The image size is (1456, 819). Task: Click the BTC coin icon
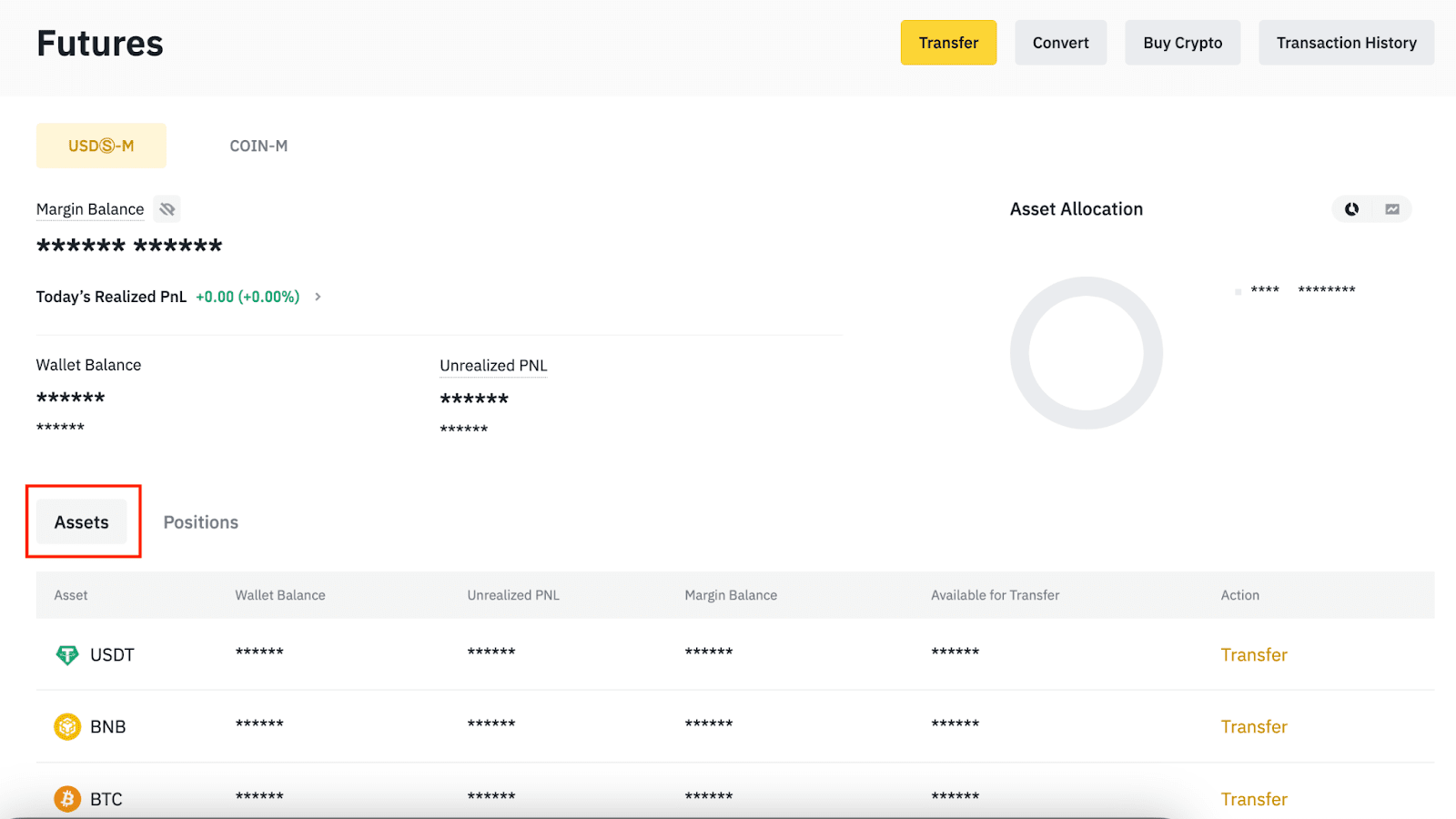click(67, 799)
